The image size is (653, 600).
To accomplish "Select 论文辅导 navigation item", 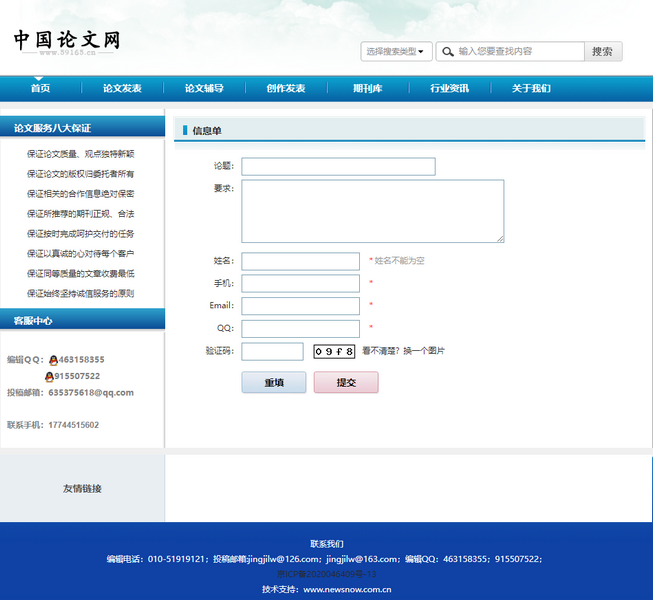I will [x=204, y=88].
